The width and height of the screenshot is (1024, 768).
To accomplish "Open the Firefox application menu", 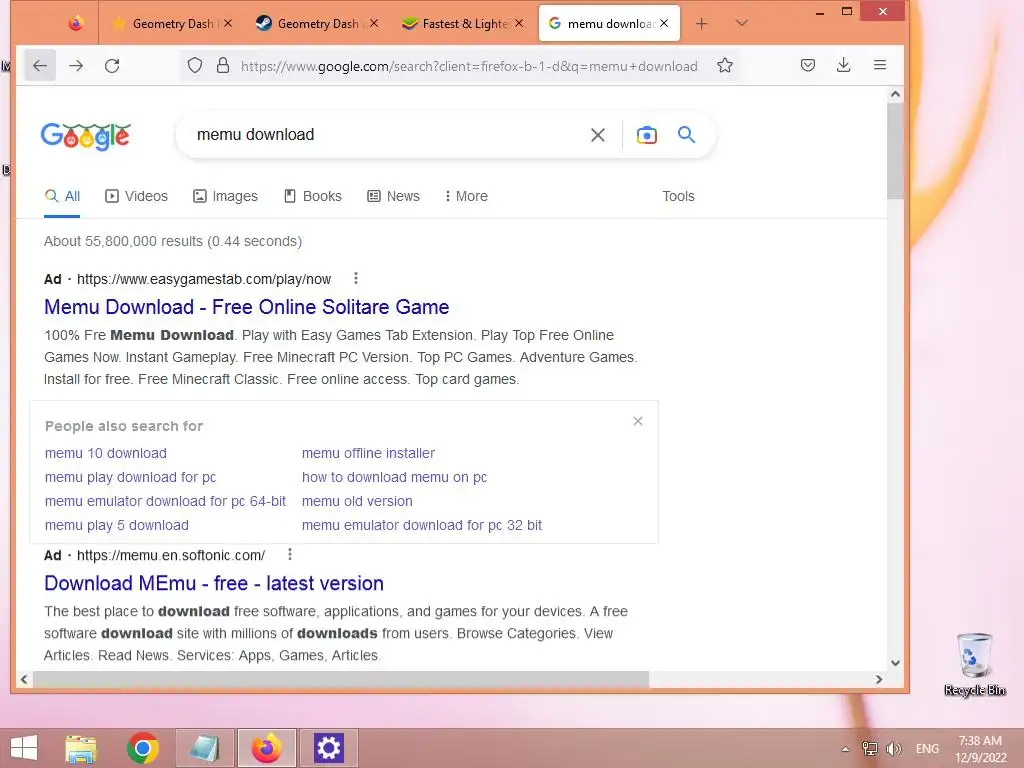I will [x=880, y=65].
